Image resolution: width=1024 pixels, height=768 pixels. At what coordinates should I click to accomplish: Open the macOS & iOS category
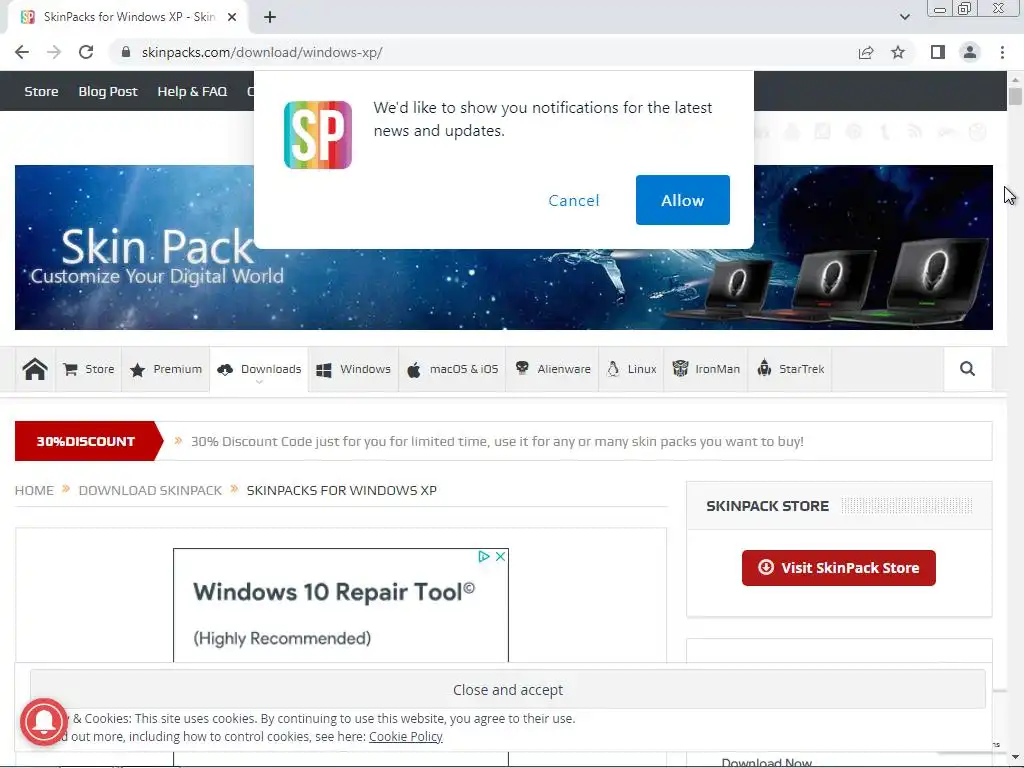click(x=453, y=369)
